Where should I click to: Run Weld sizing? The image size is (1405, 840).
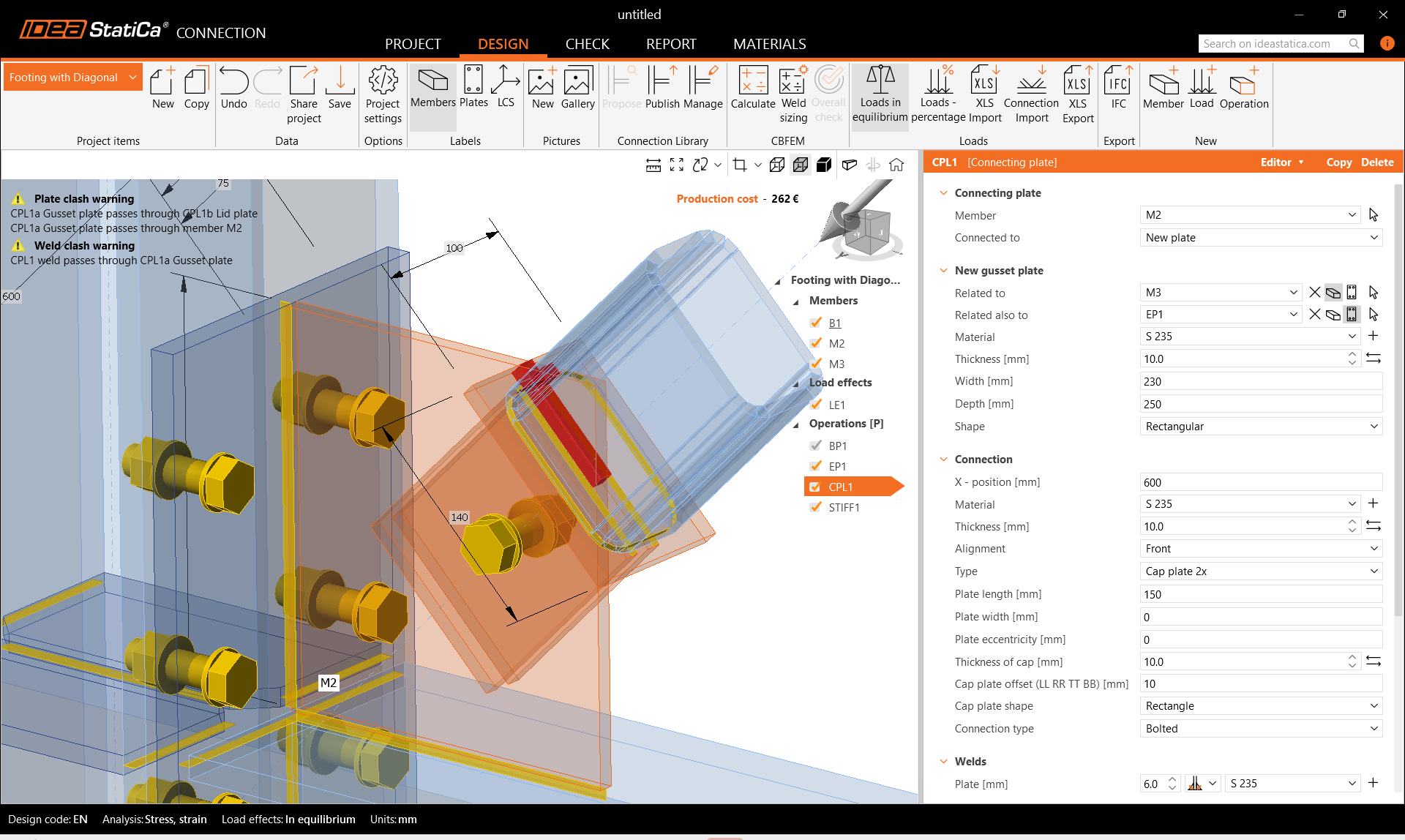tap(793, 95)
